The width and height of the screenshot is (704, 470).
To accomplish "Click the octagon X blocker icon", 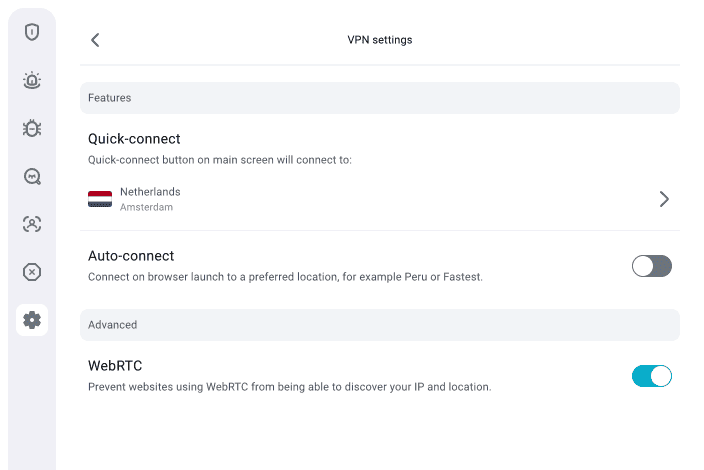I will 32,272.
